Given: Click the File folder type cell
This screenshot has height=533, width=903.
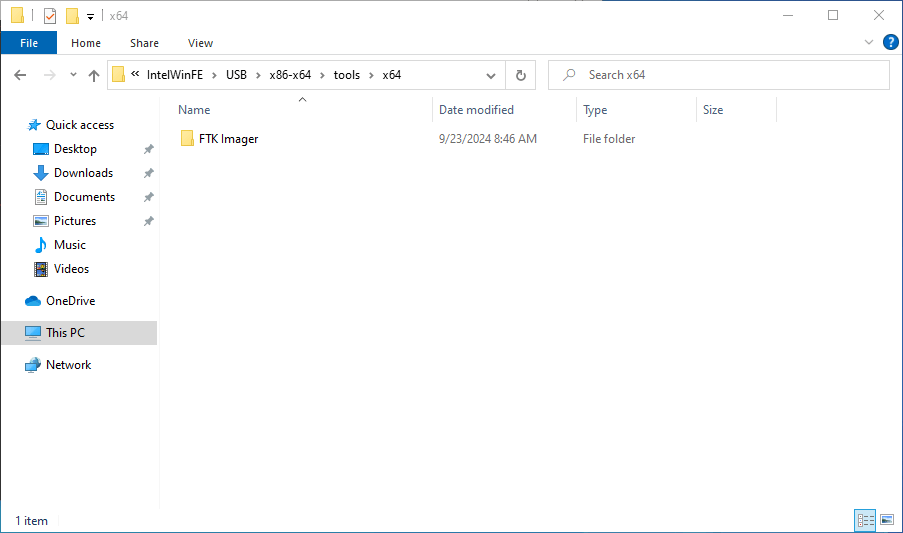Looking at the screenshot, I should (609, 139).
